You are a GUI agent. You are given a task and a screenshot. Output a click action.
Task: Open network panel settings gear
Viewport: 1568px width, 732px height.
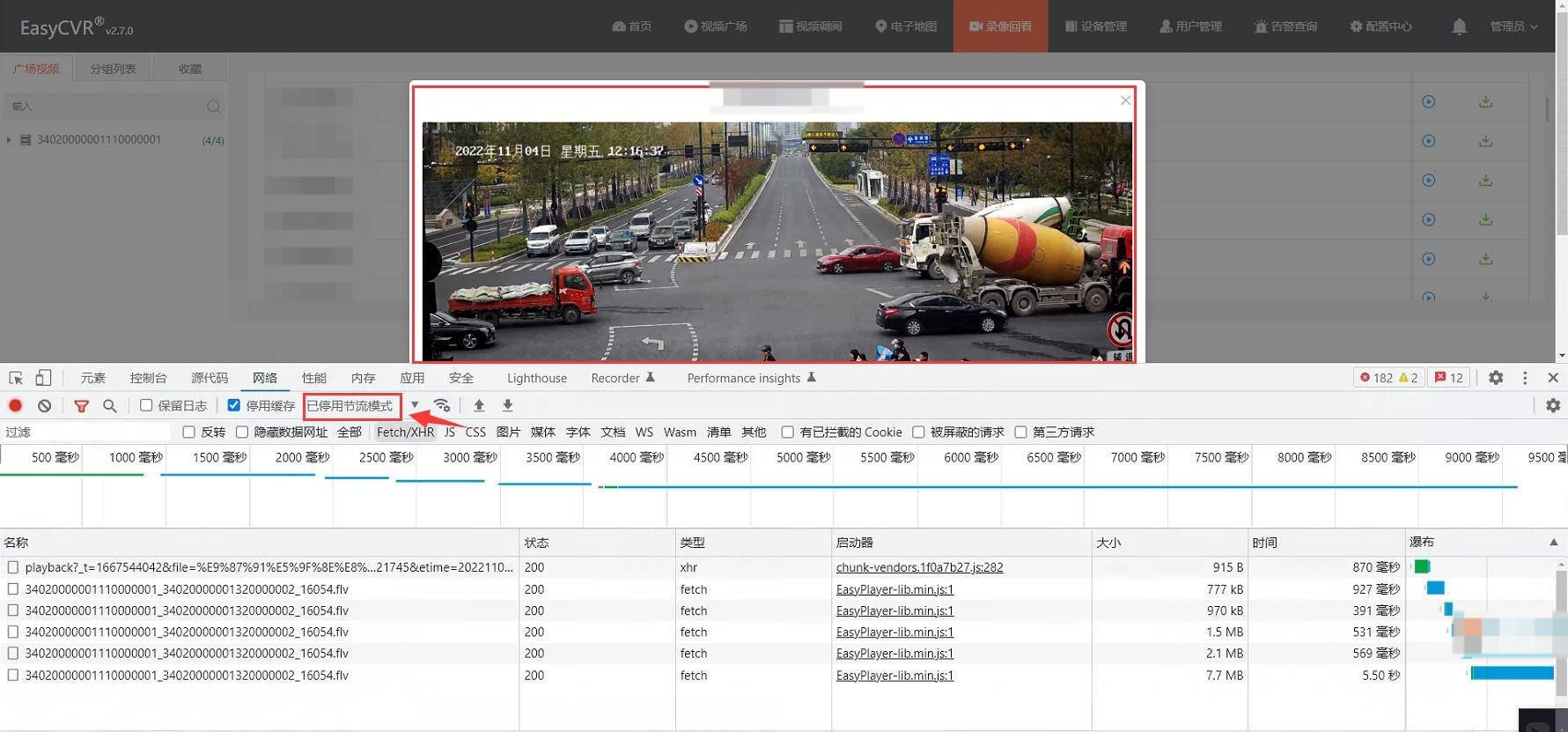coord(1553,405)
